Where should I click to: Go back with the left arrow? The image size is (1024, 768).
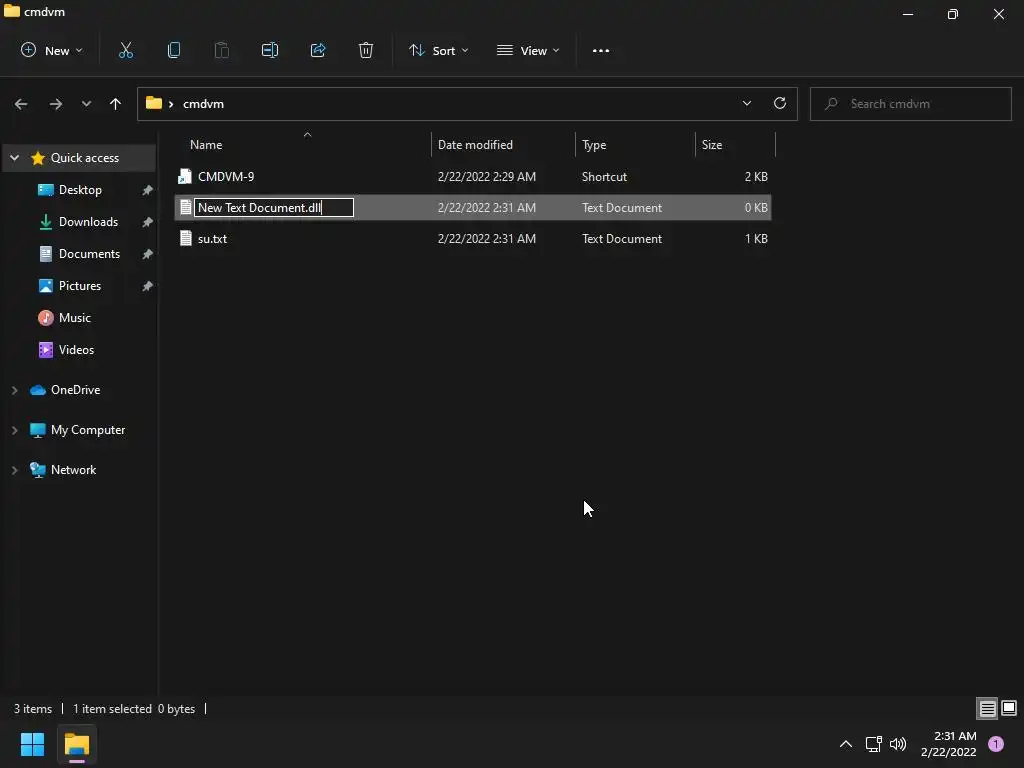(x=21, y=104)
